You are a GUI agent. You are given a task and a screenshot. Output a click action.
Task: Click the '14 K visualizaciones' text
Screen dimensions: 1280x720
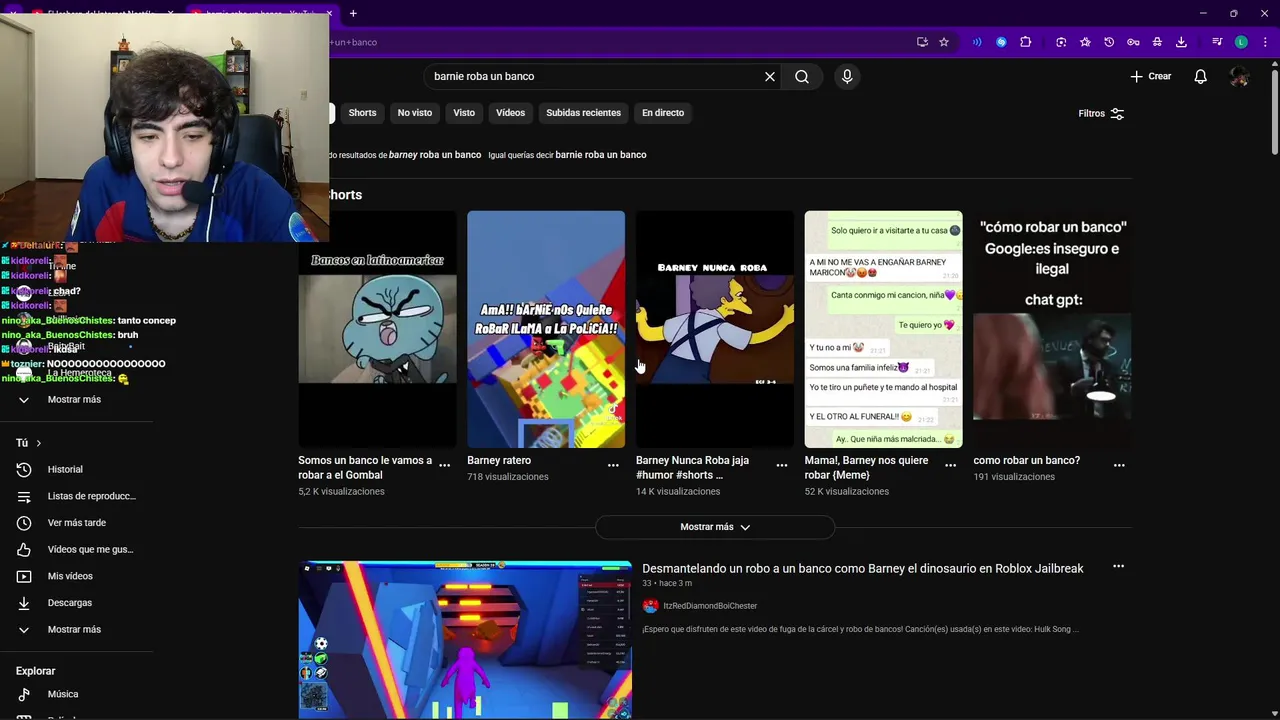[x=678, y=492]
